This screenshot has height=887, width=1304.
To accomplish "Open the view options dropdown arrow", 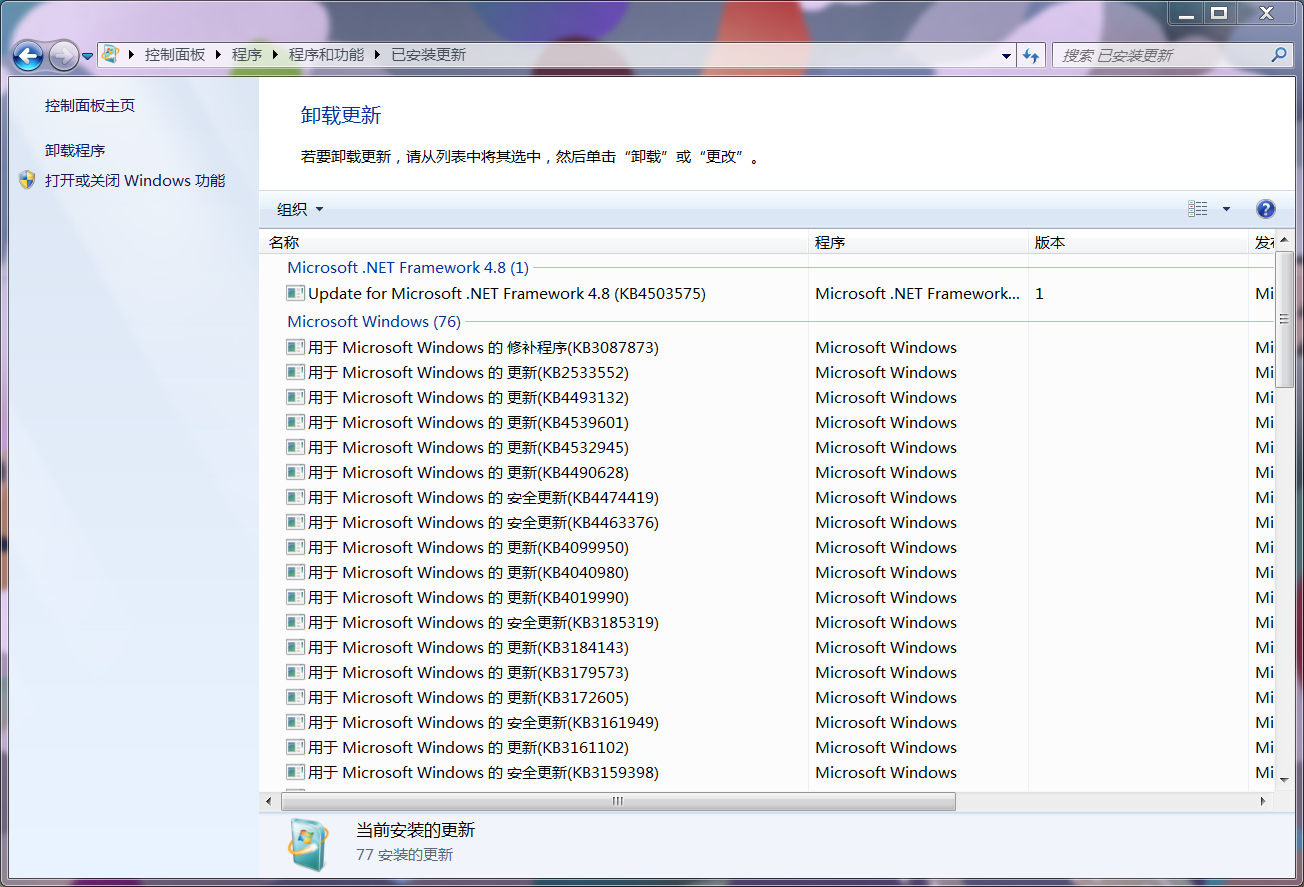I will 1226,209.
